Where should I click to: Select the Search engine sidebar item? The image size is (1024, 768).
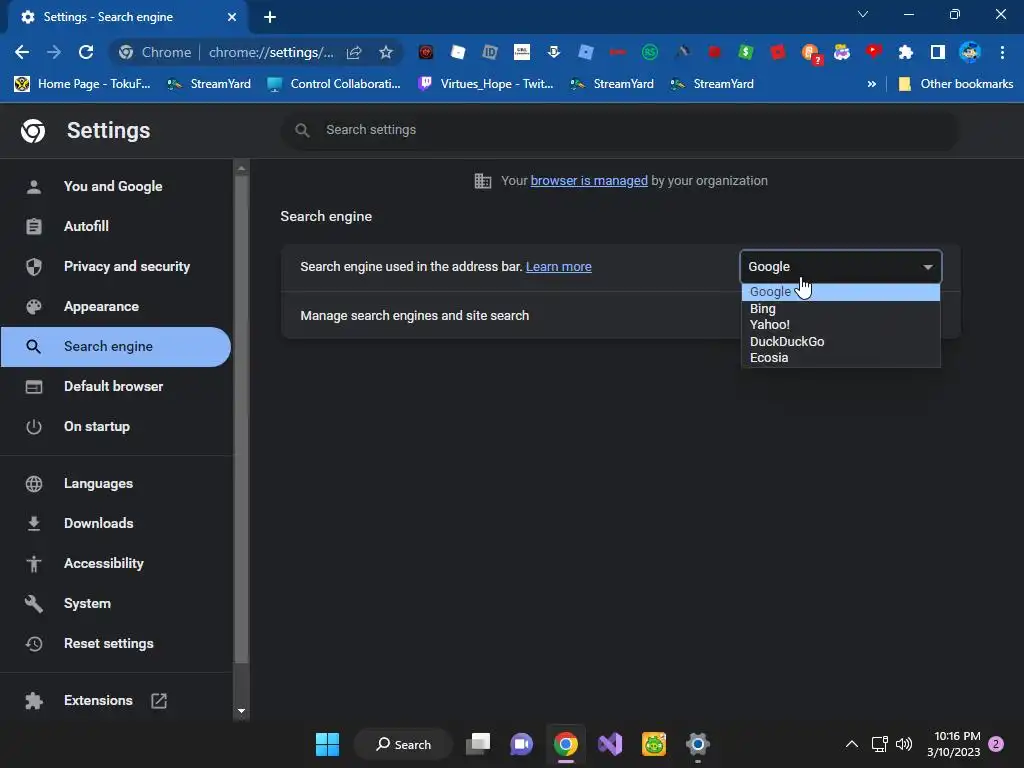click(116, 347)
